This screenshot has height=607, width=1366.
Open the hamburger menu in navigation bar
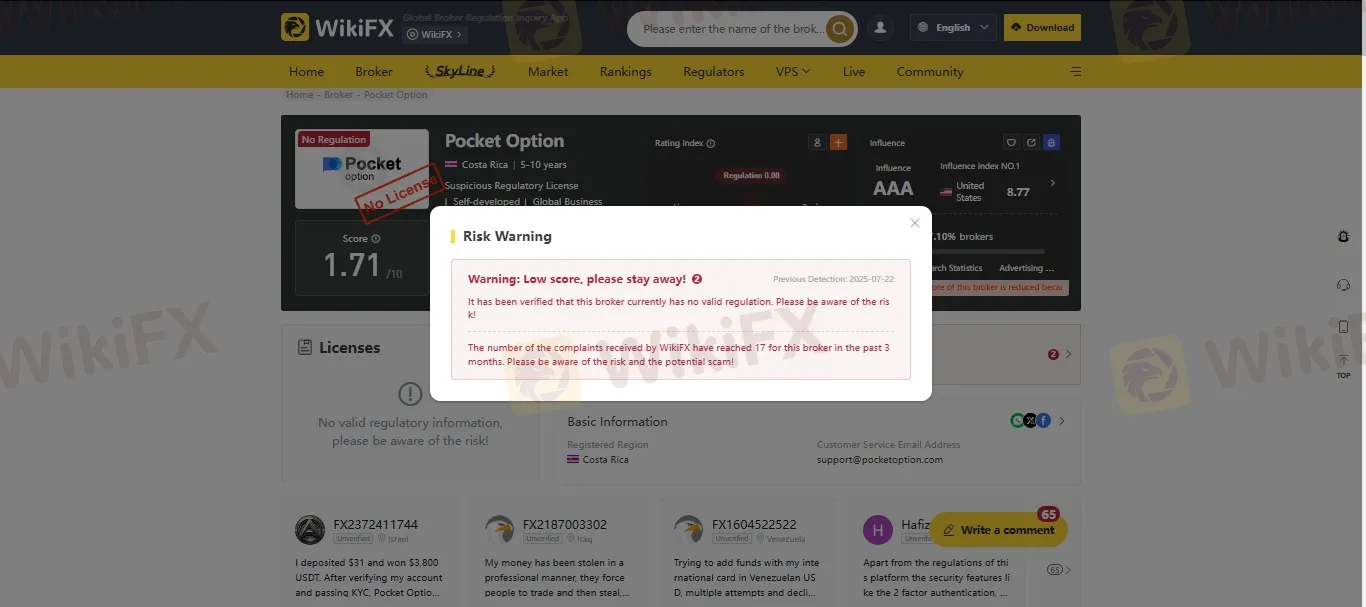(x=1075, y=71)
